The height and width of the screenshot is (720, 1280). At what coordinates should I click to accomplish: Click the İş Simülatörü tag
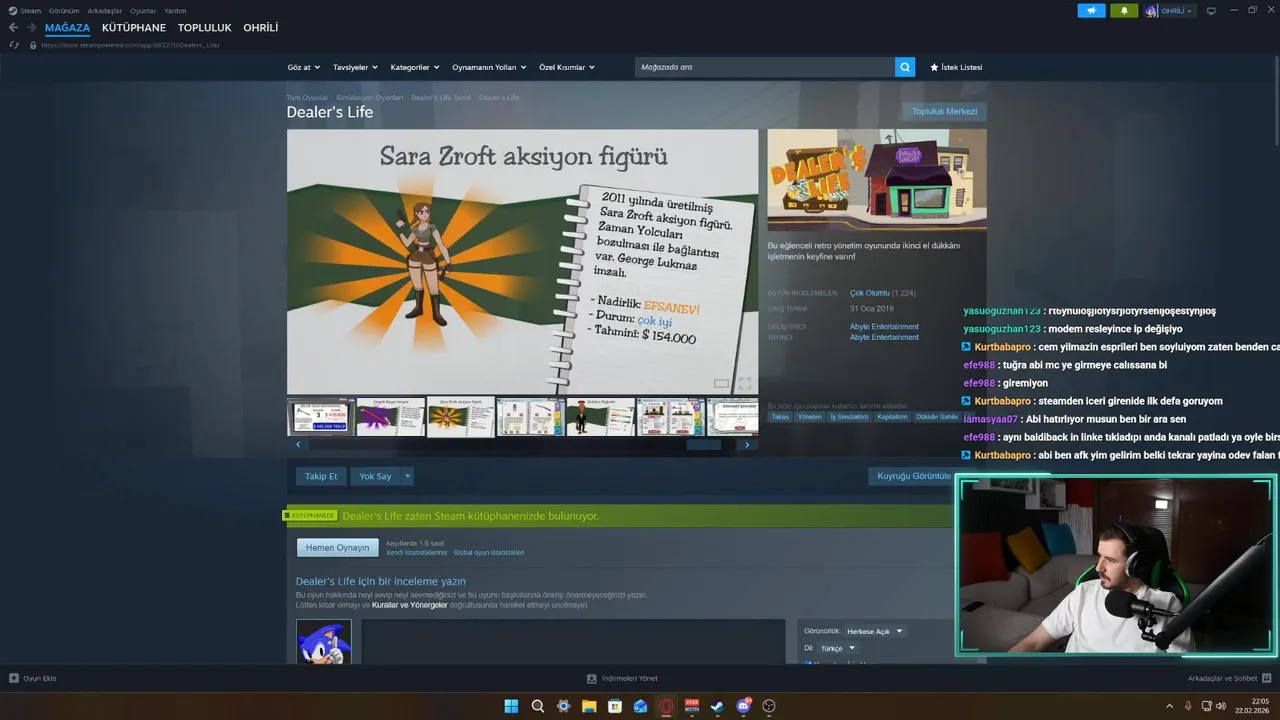[x=849, y=417]
